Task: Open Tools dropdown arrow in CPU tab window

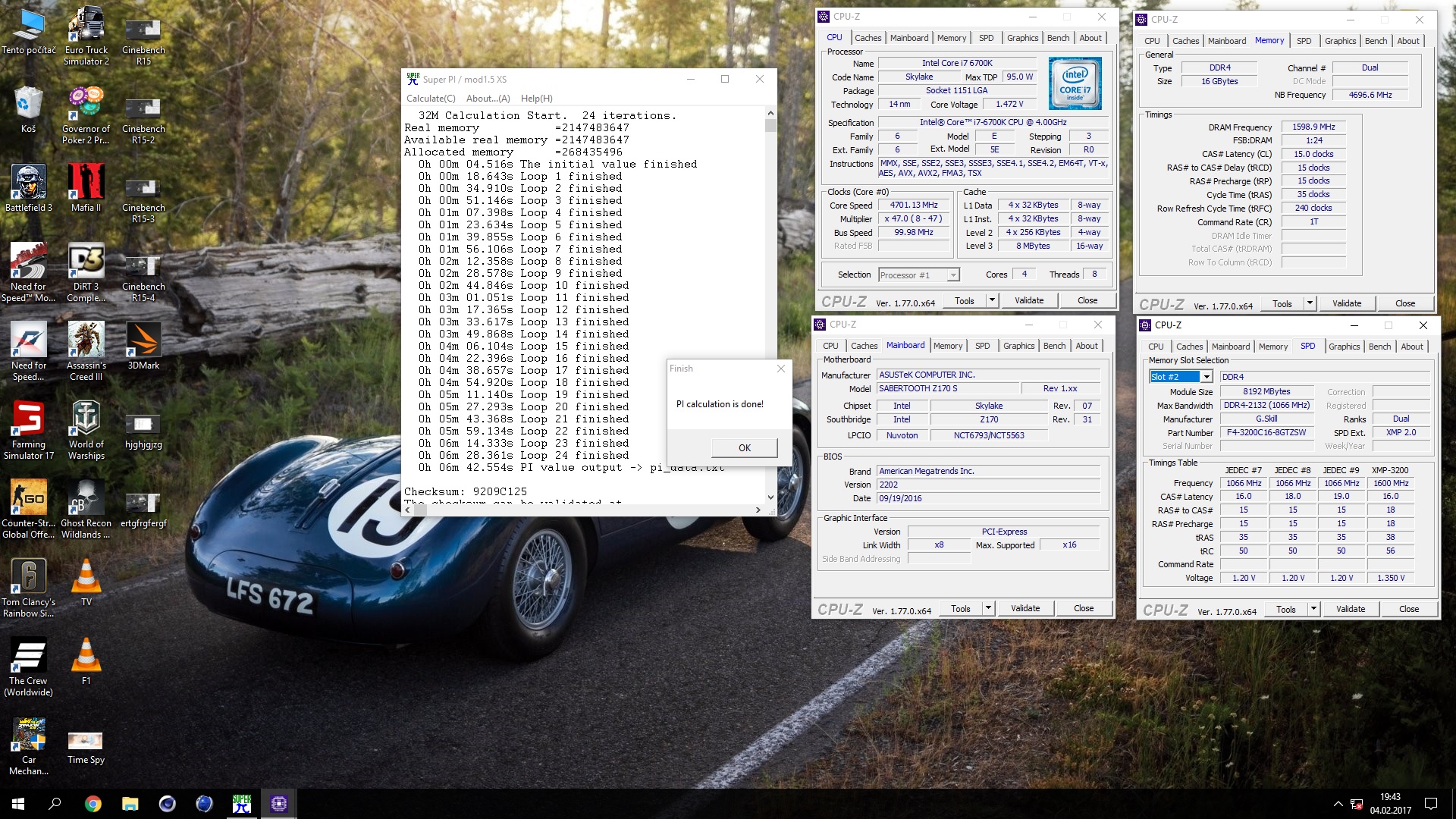Action: (991, 300)
